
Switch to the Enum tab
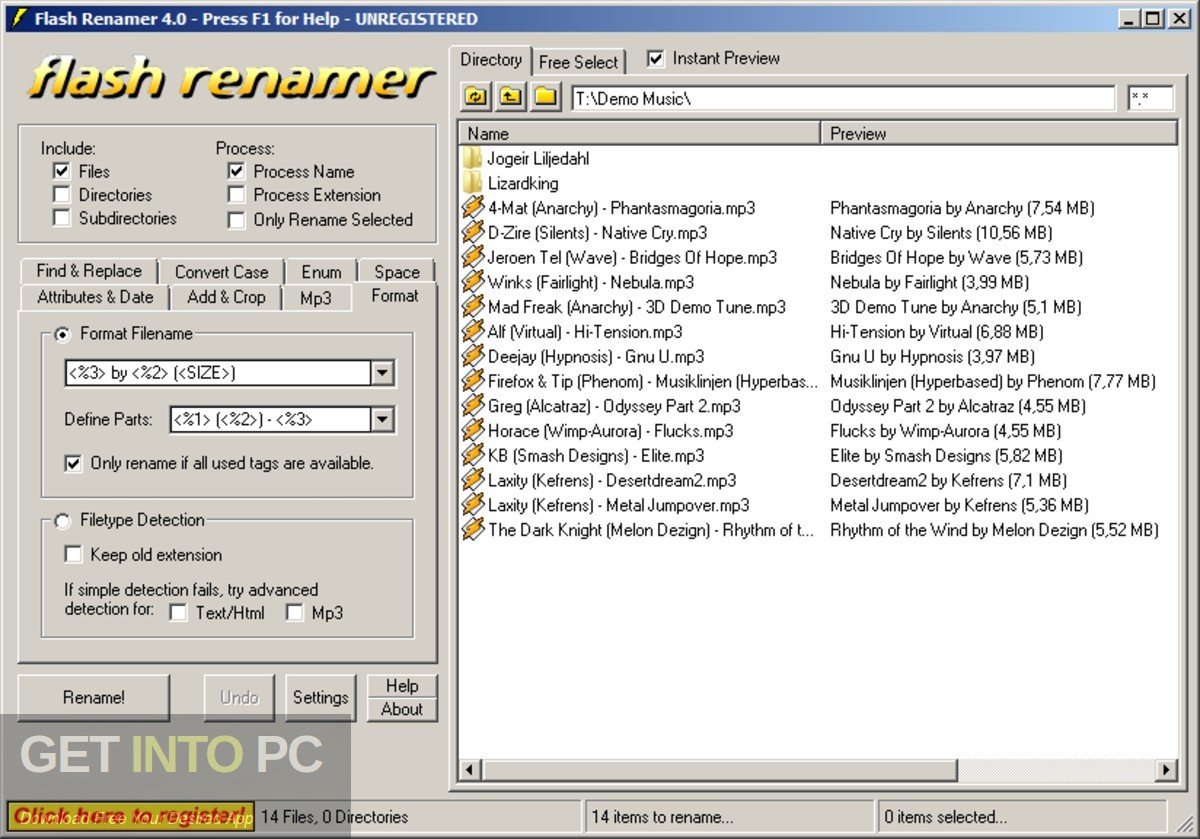tap(321, 272)
